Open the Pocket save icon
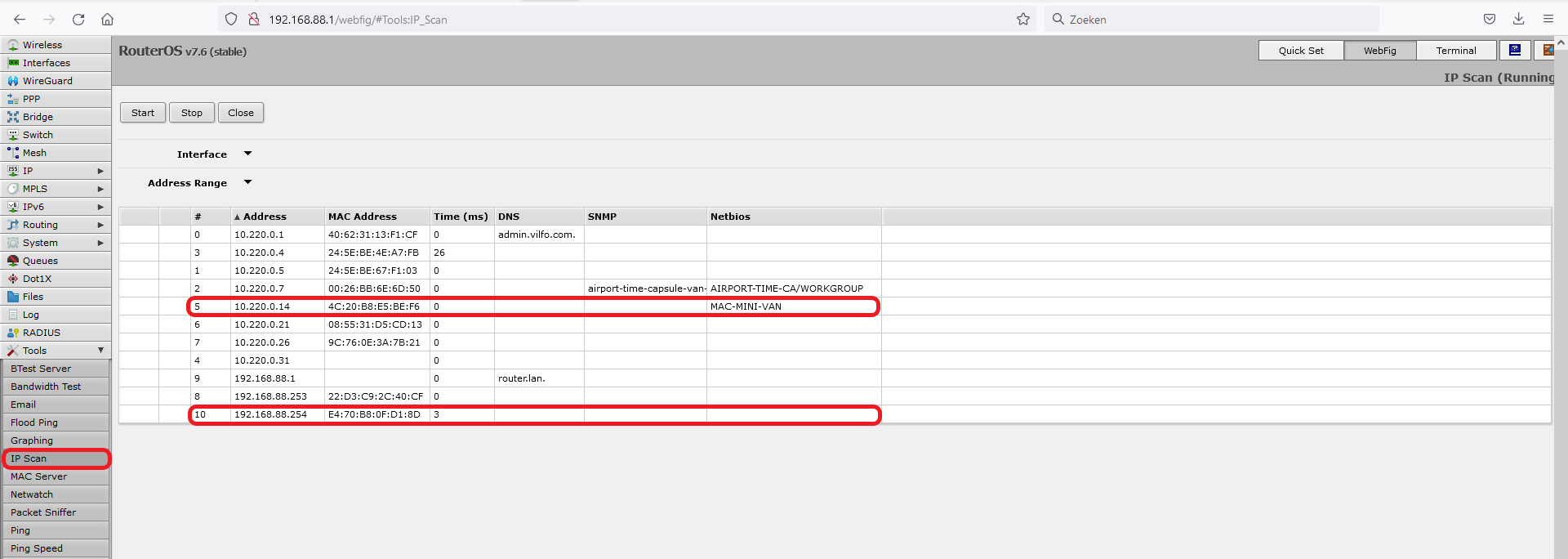The width and height of the screenshot is (1568, 559). 1490,19
